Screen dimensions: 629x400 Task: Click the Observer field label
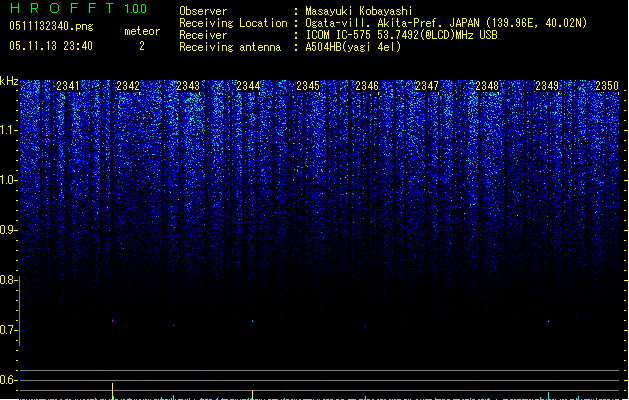[x=203, y=11]
